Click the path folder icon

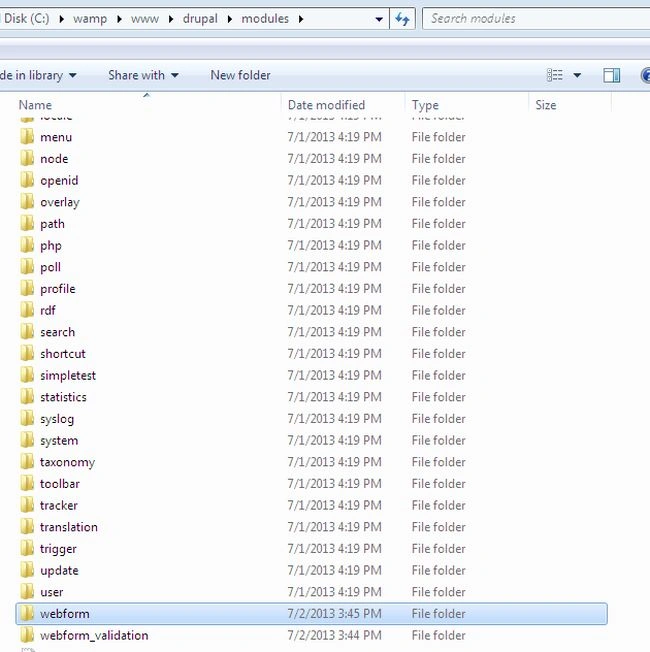[27, 224]
